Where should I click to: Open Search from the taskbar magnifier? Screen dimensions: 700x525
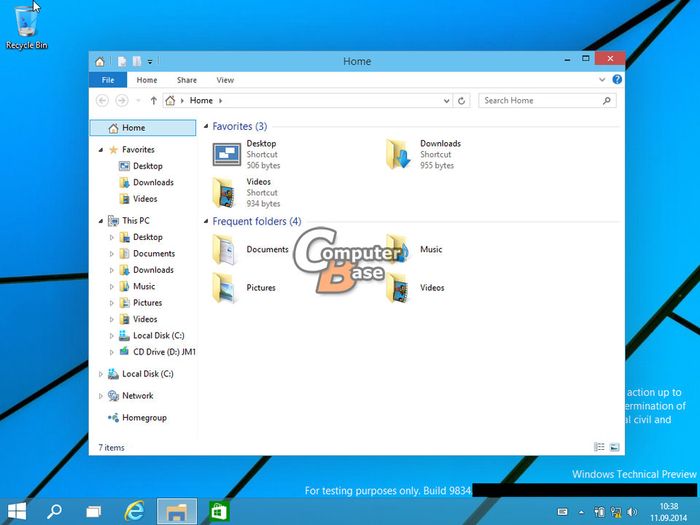tap(55, 511)
